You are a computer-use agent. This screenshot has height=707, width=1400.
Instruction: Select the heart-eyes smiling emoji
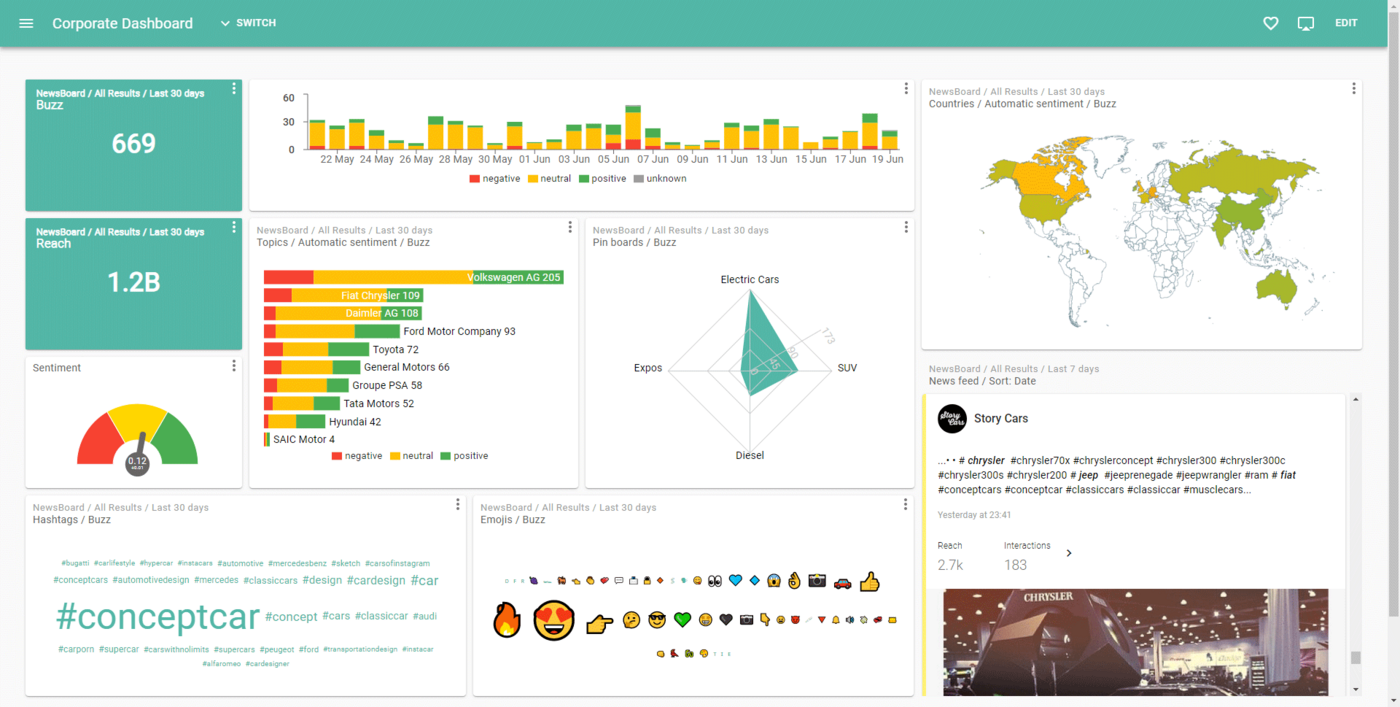[553, 621]
